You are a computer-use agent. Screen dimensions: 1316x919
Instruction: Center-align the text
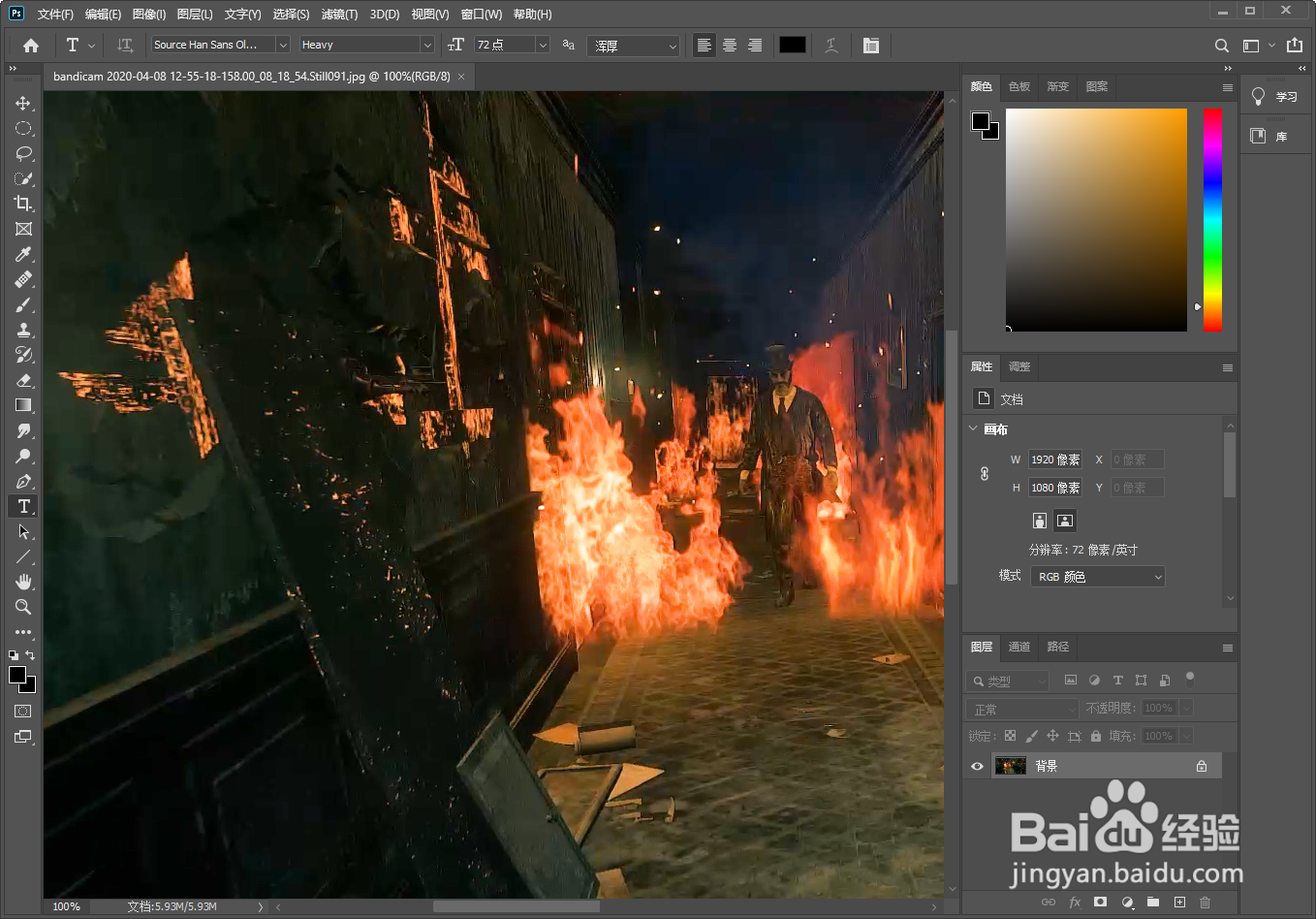(x=730, y=46)
